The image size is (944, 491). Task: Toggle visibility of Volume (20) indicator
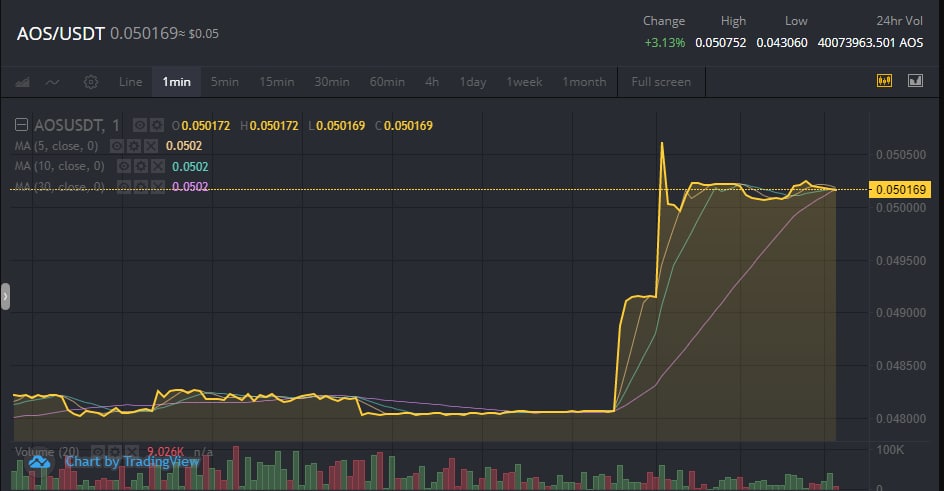[x=98, y=451]
